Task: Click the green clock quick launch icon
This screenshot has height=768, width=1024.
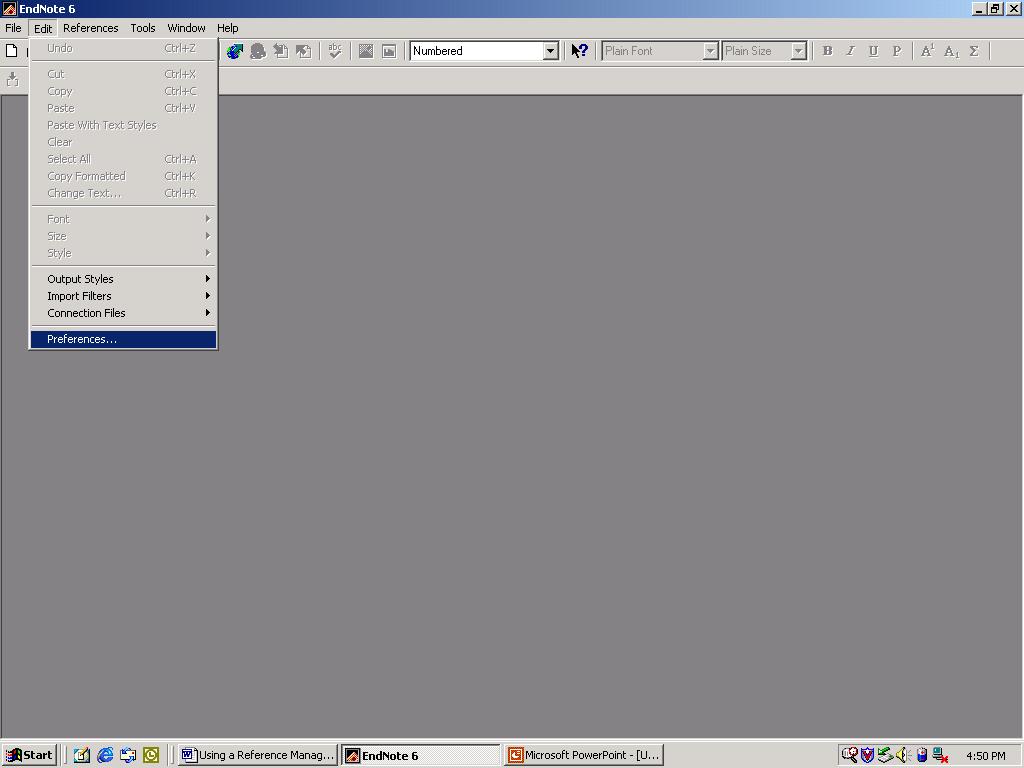Action: (x=151, y=755)
